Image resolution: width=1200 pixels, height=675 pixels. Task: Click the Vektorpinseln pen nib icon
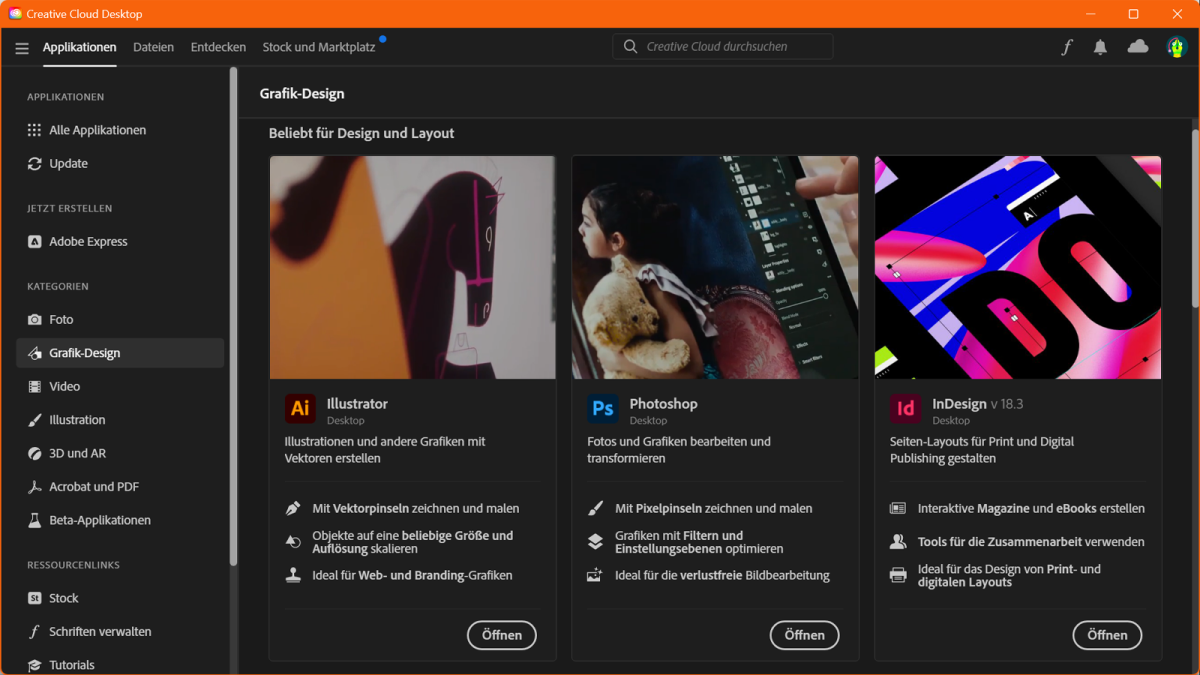[x=293, y=509]
